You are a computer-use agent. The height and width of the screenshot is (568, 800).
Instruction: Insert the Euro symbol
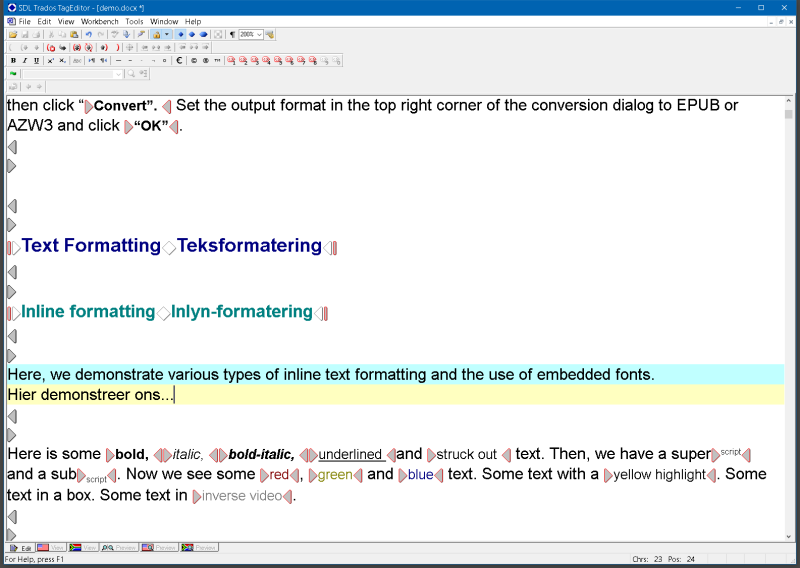179,61
